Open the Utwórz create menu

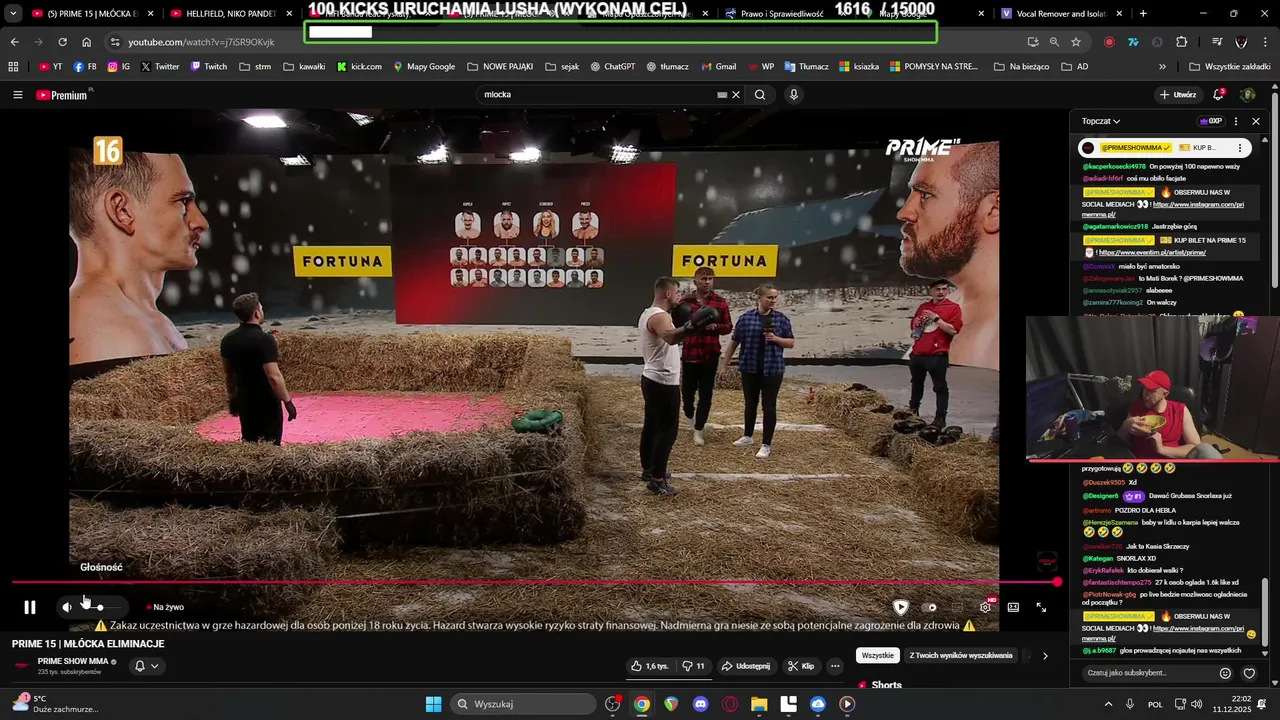[1178, 95]
